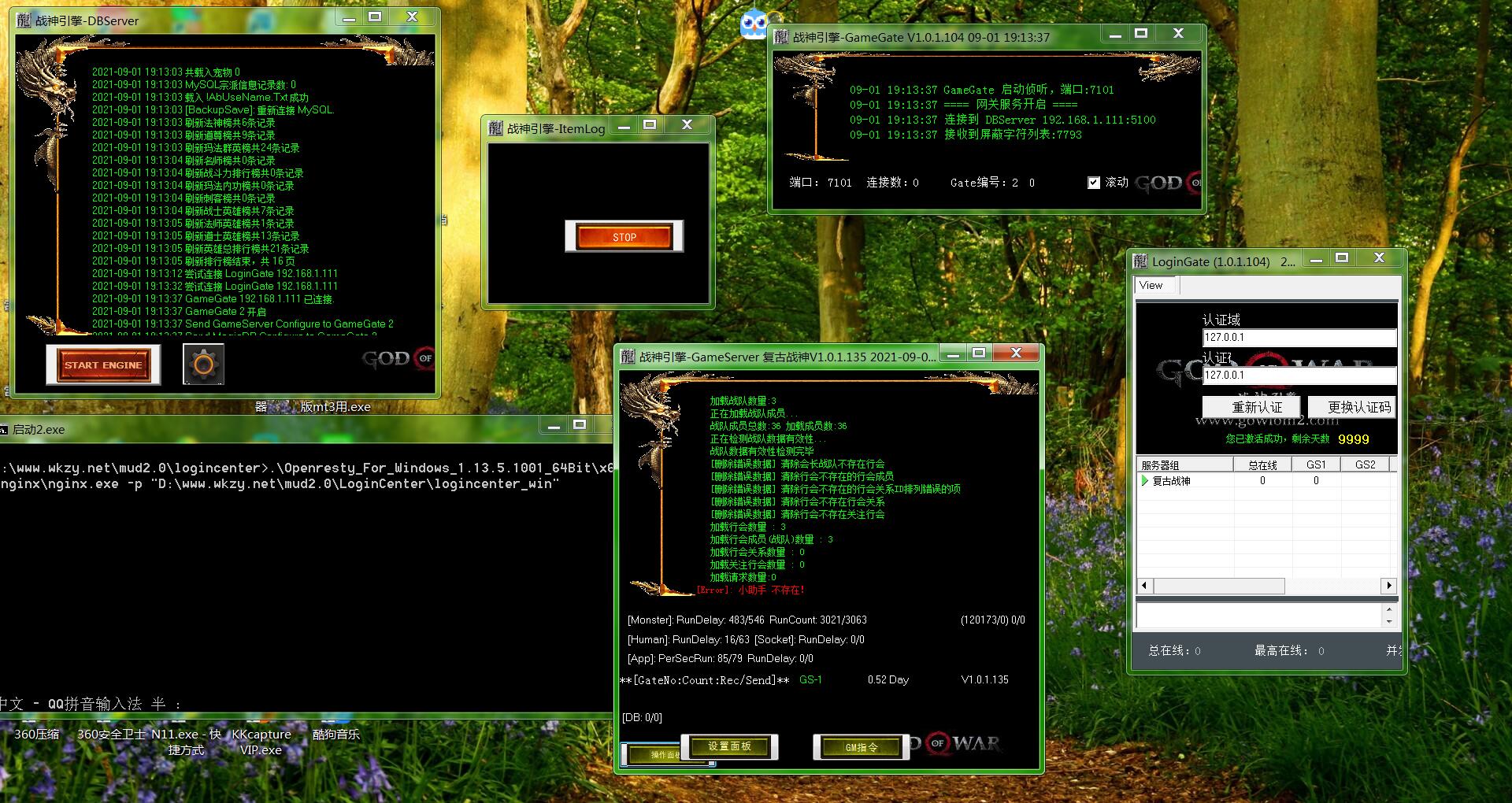Viewport: 1512px width, 803px height.
Task: Open the DBServer gear settings icon
Action: coord(203,364)
